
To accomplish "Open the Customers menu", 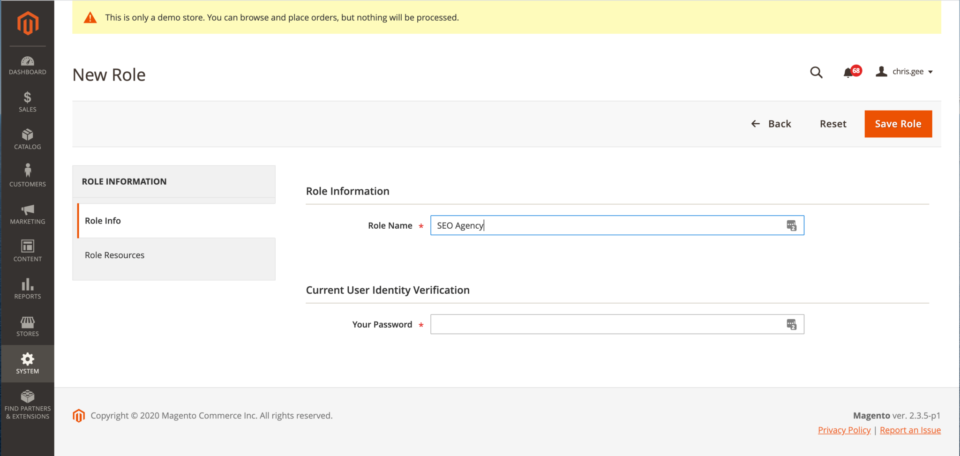I will 27,177.
